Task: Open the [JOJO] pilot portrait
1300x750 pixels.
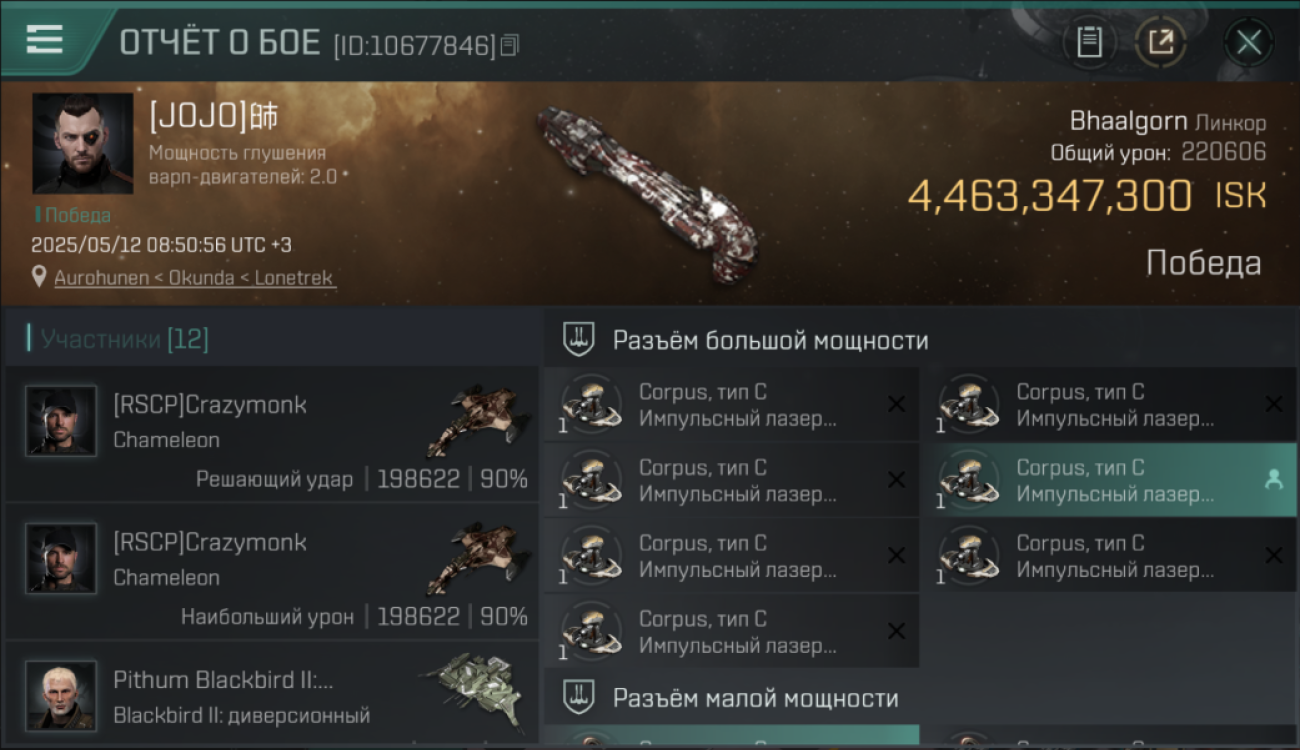Action: click(83, 144)
